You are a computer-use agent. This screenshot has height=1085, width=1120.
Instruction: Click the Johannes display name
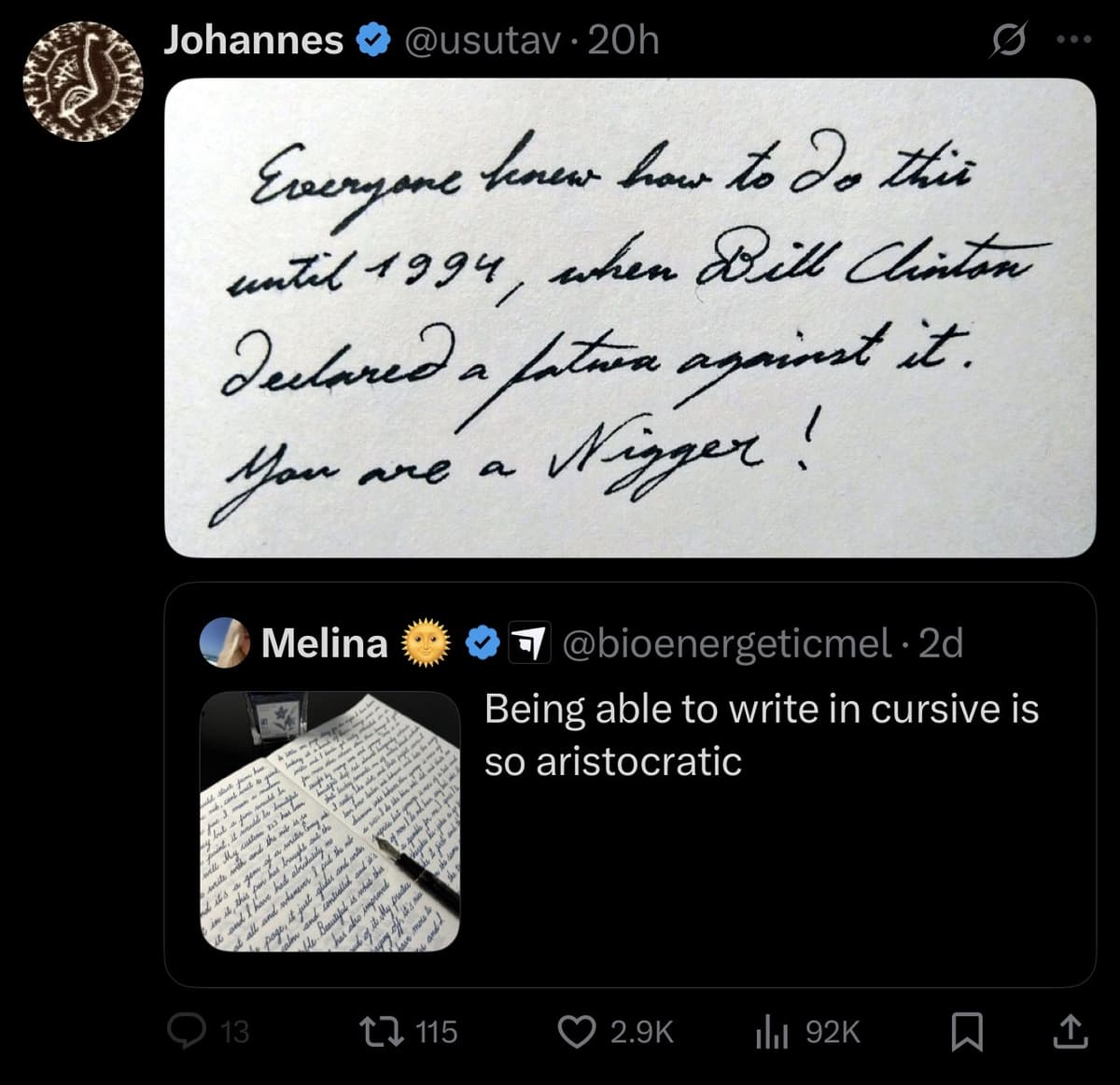point(253,40)
